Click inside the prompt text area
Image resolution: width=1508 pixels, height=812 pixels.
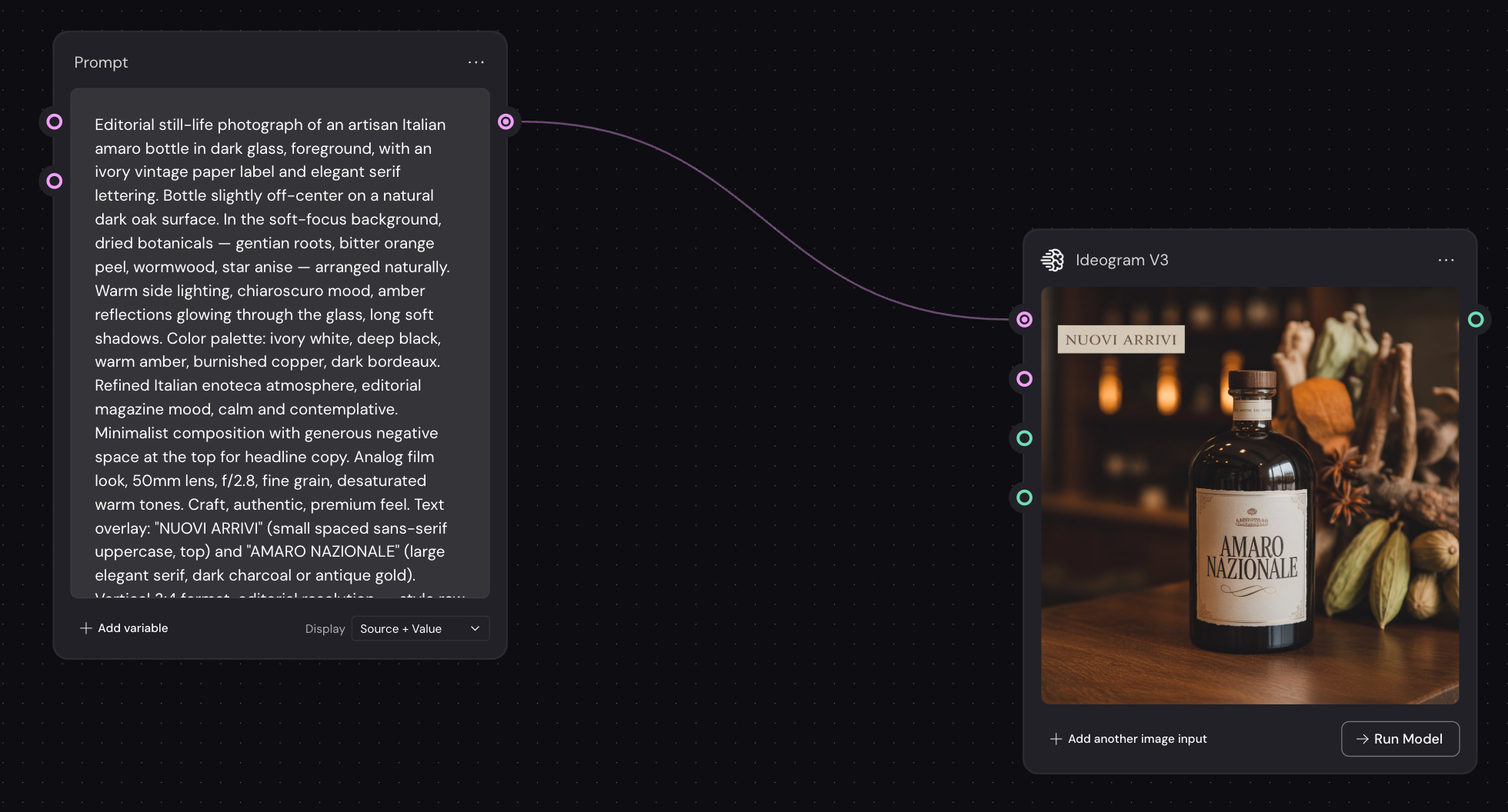[280, 343]
